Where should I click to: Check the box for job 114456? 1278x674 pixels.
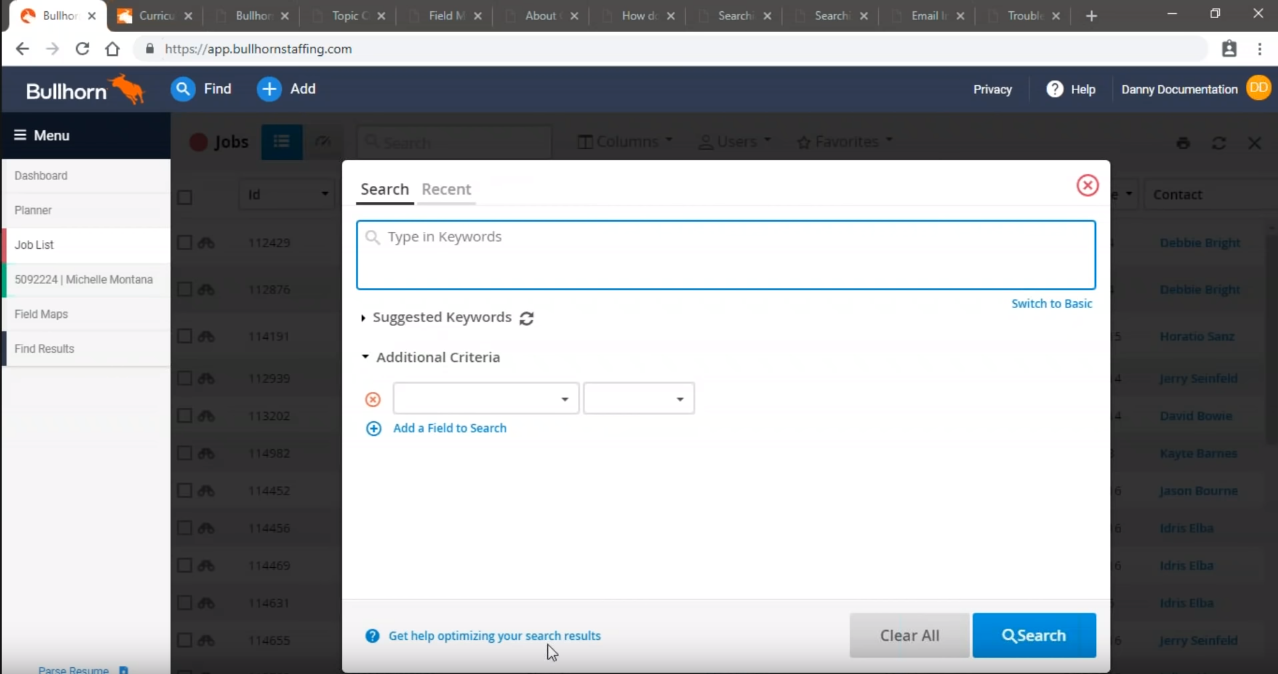(184, 528)
